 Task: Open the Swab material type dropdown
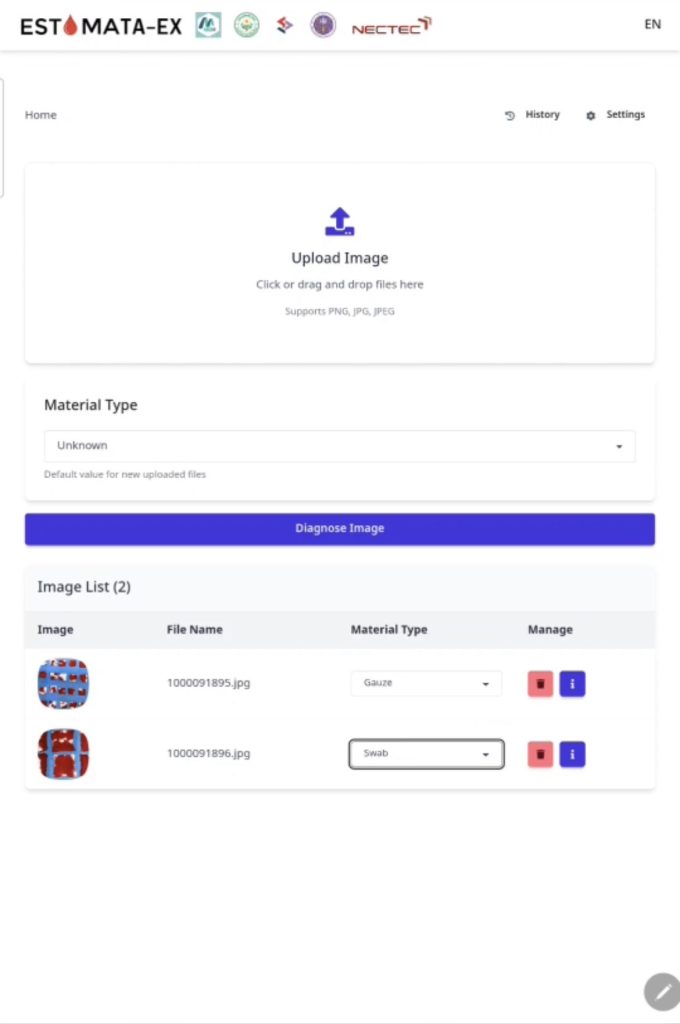pos(426,754)
